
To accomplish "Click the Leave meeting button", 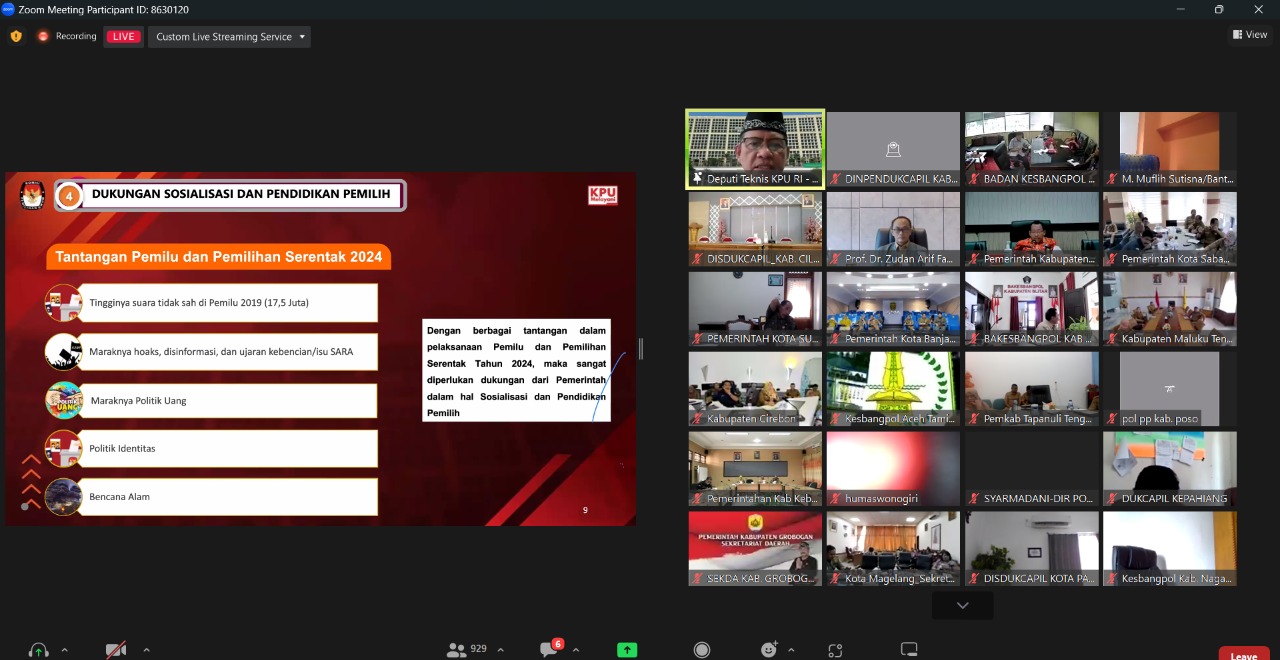I will 1243,655.
